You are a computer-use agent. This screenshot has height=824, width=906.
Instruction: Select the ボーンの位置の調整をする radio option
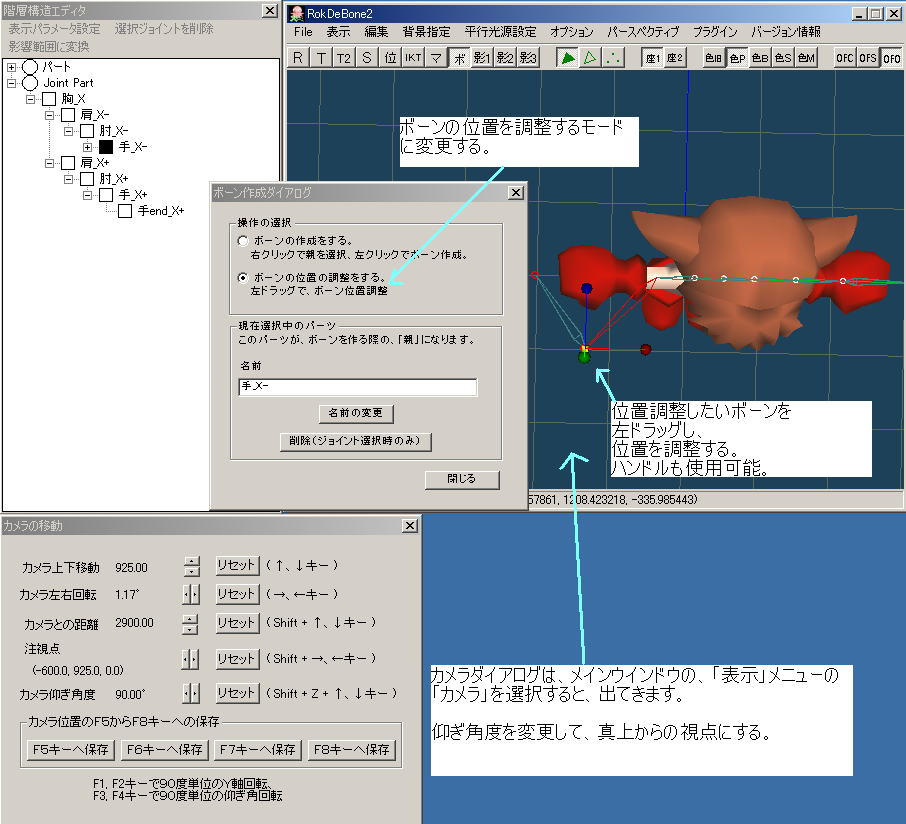[x=242, y=277]
